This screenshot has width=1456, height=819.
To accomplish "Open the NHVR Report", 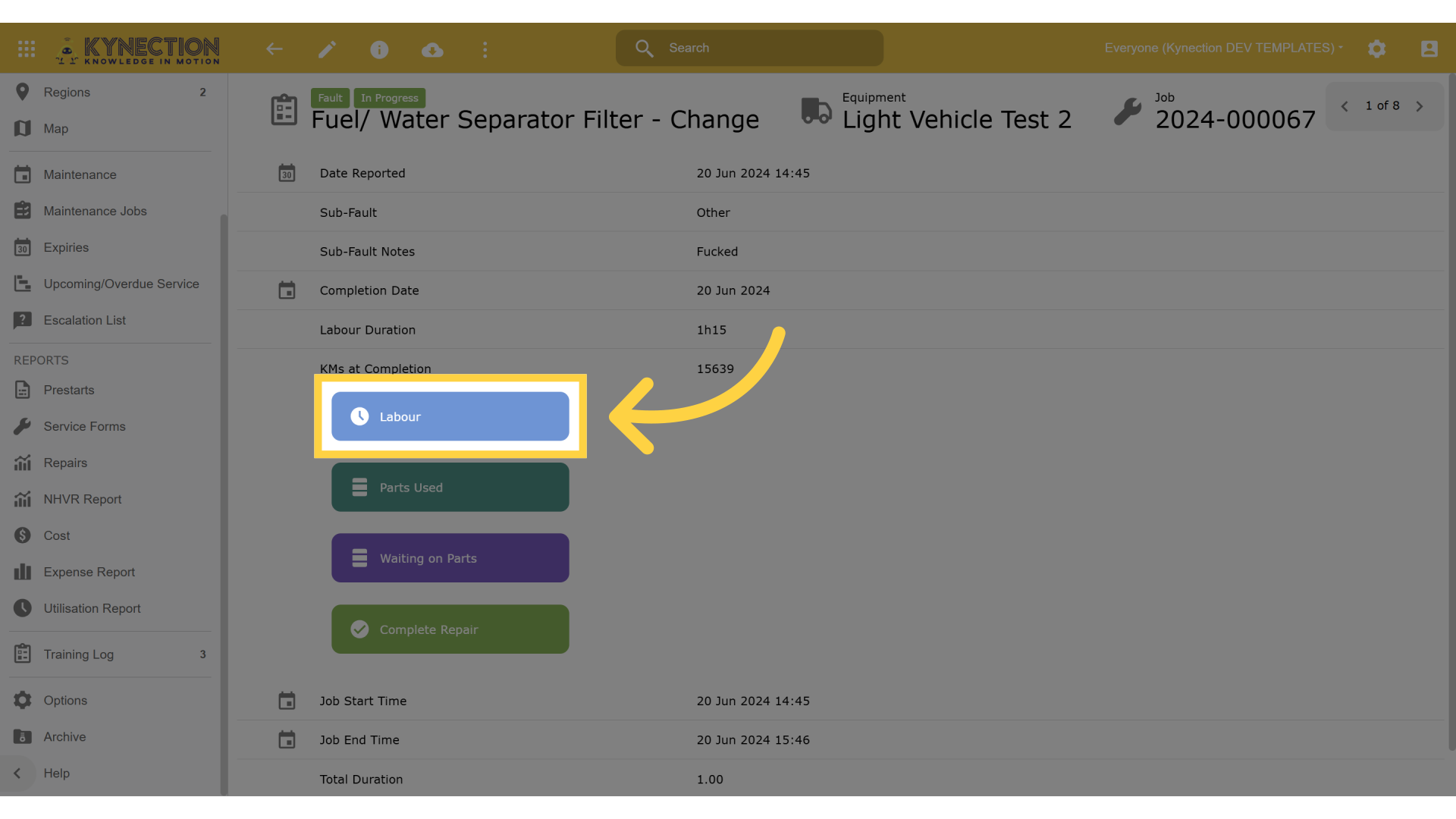I will 110,499.
